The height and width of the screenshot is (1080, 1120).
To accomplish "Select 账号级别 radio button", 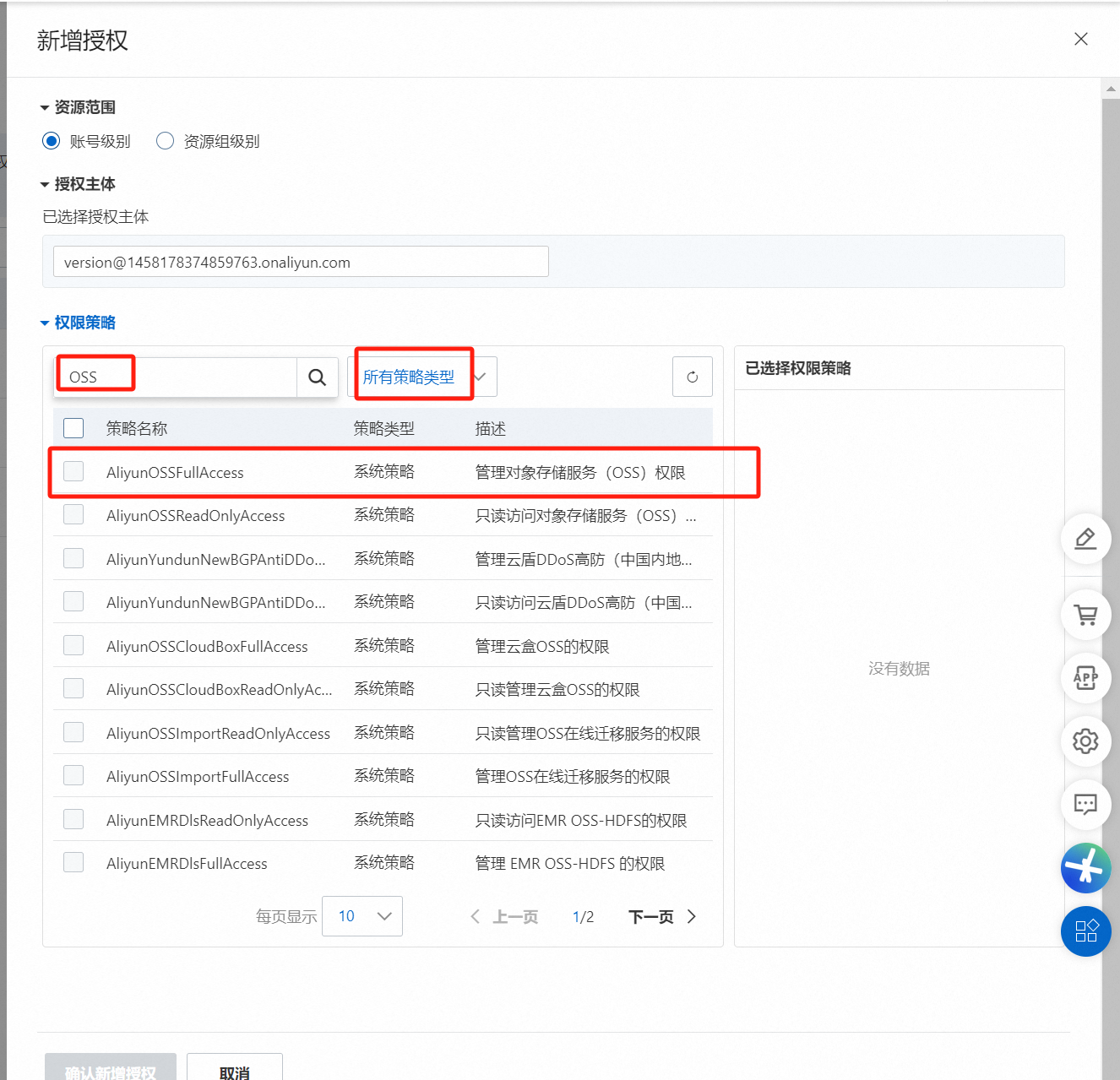I will [52, 141].
